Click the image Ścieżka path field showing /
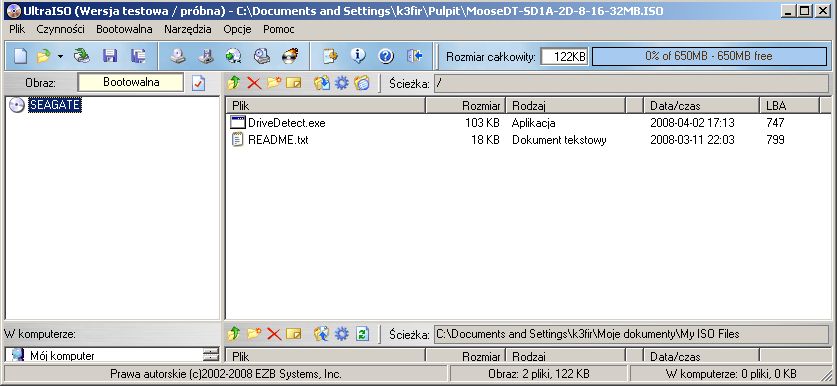Screen dimensions: 837x386 [631, 83]
